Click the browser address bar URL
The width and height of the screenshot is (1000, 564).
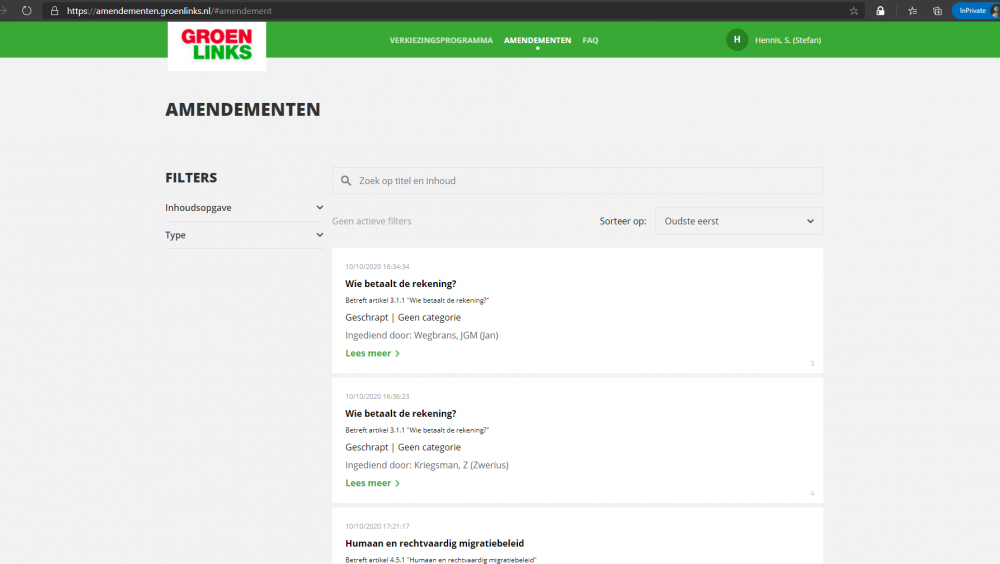point(170,10)
